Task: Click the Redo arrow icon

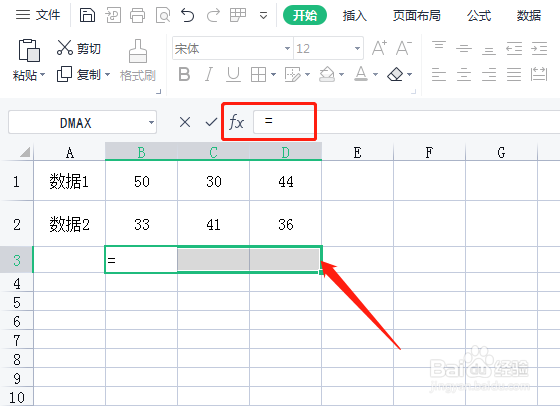Action: click(213, 15)
